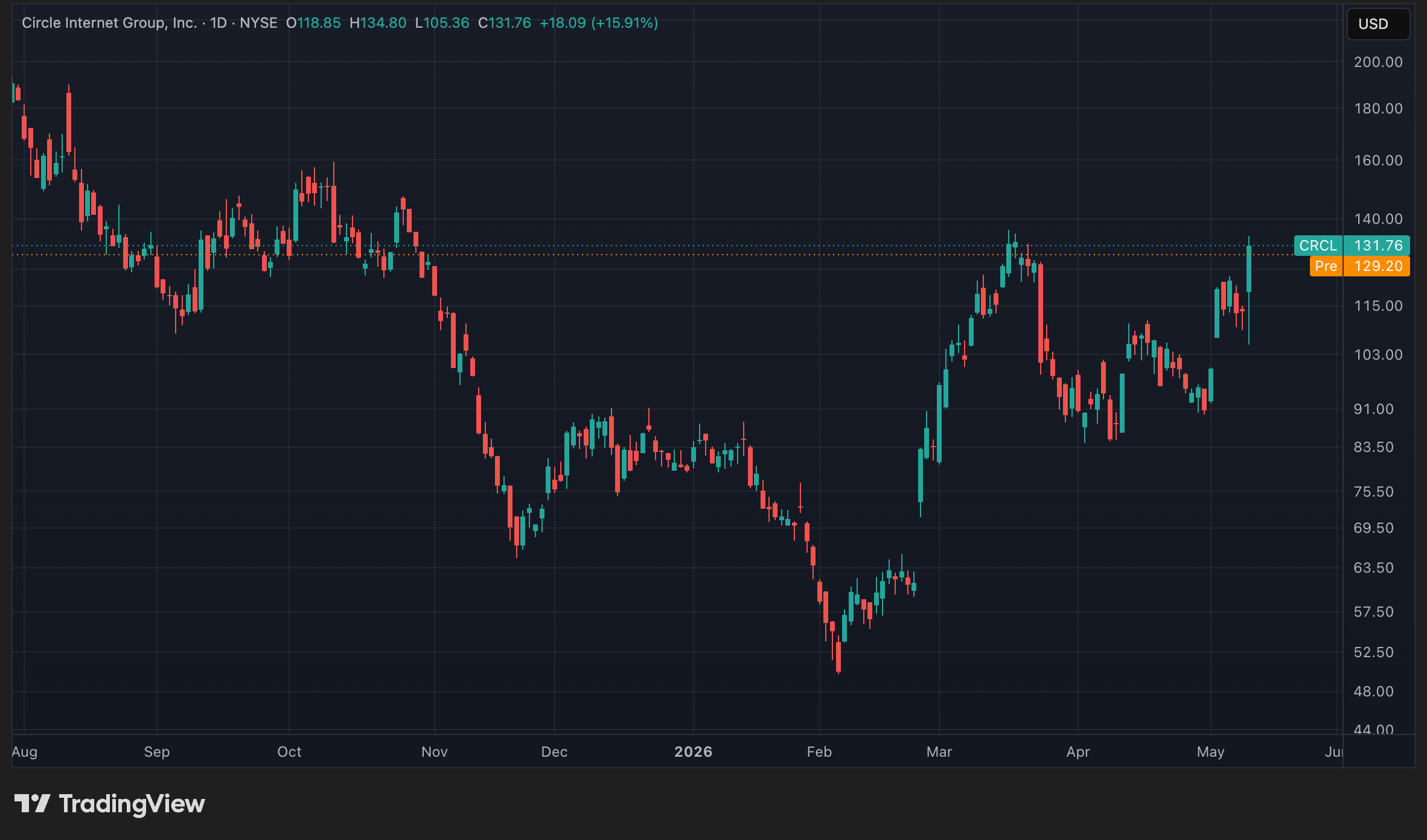Click the 103.00 price axis label
This screenshot has height=840, width=1427.
tap(1378, 355)
